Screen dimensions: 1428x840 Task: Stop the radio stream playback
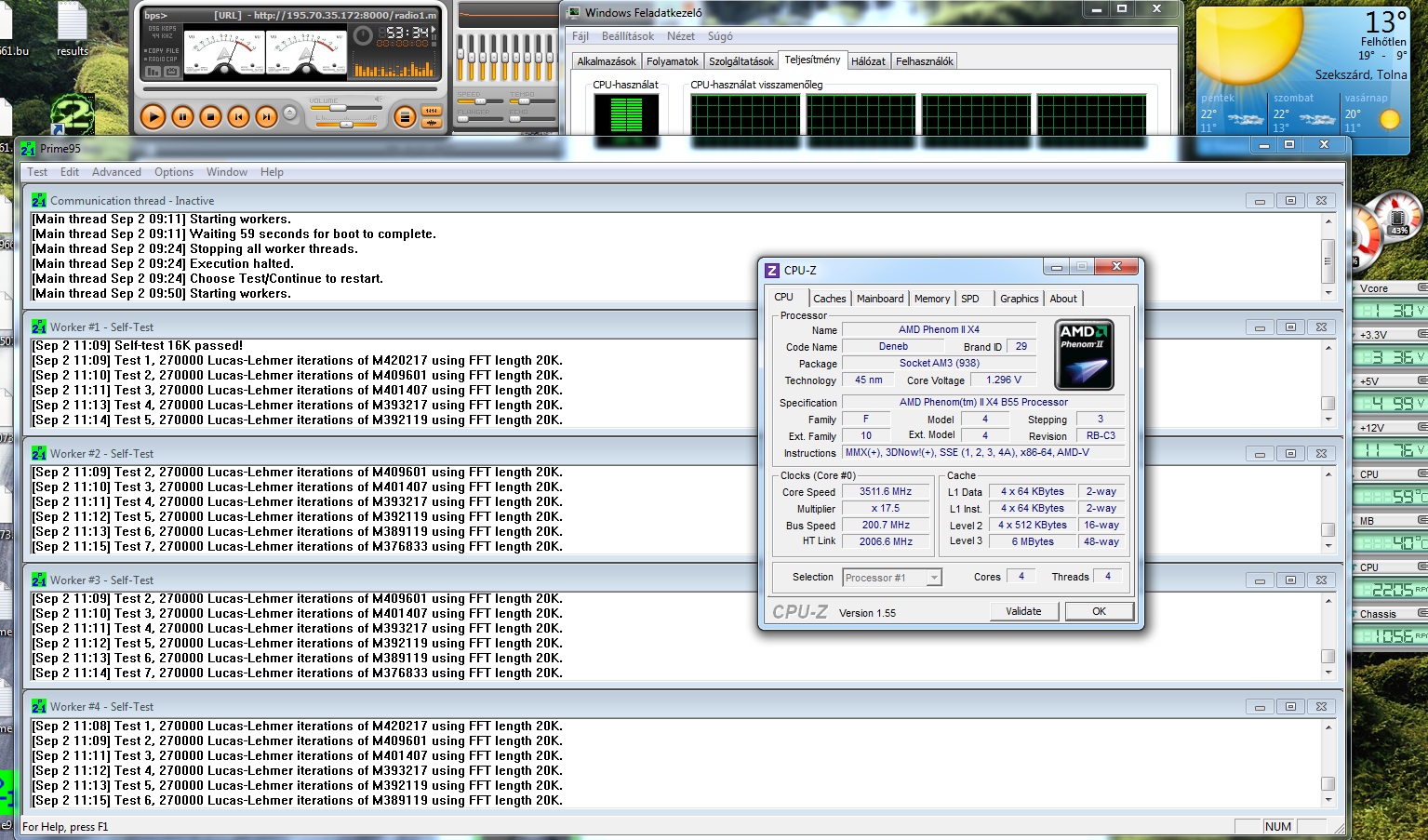[210, 116]
